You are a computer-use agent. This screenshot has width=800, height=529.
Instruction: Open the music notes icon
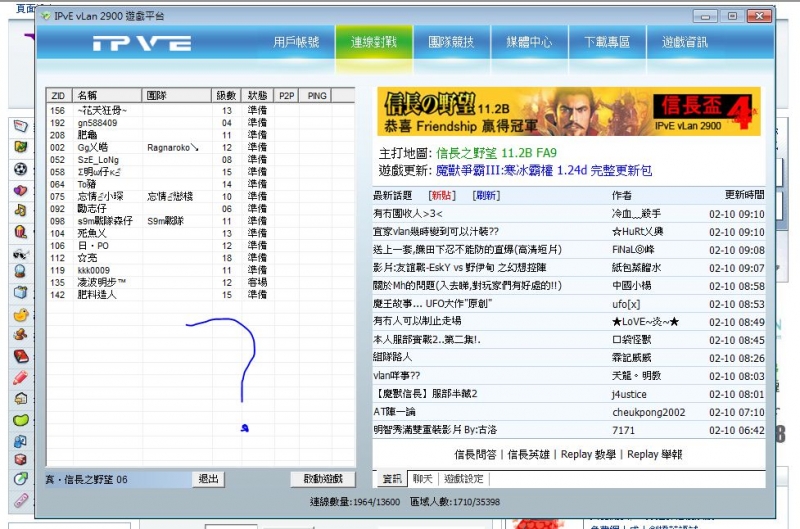pos(20,210)
